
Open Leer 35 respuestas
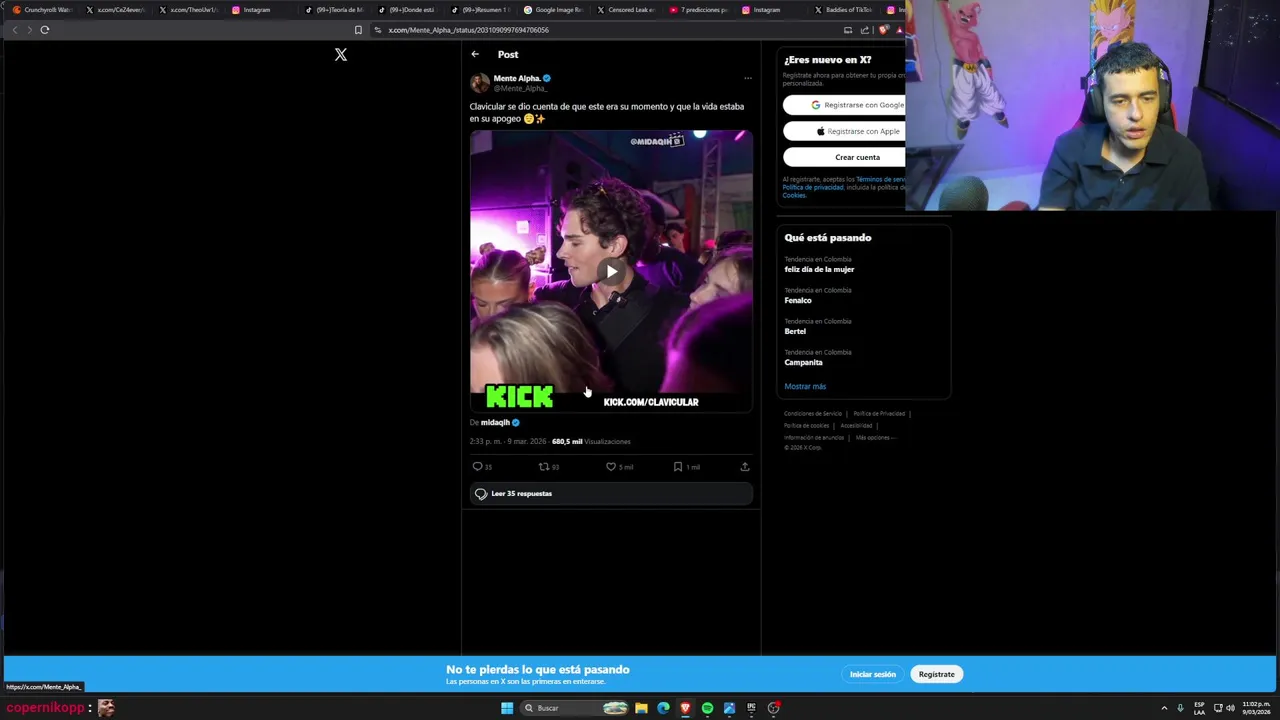click(611, 493)
